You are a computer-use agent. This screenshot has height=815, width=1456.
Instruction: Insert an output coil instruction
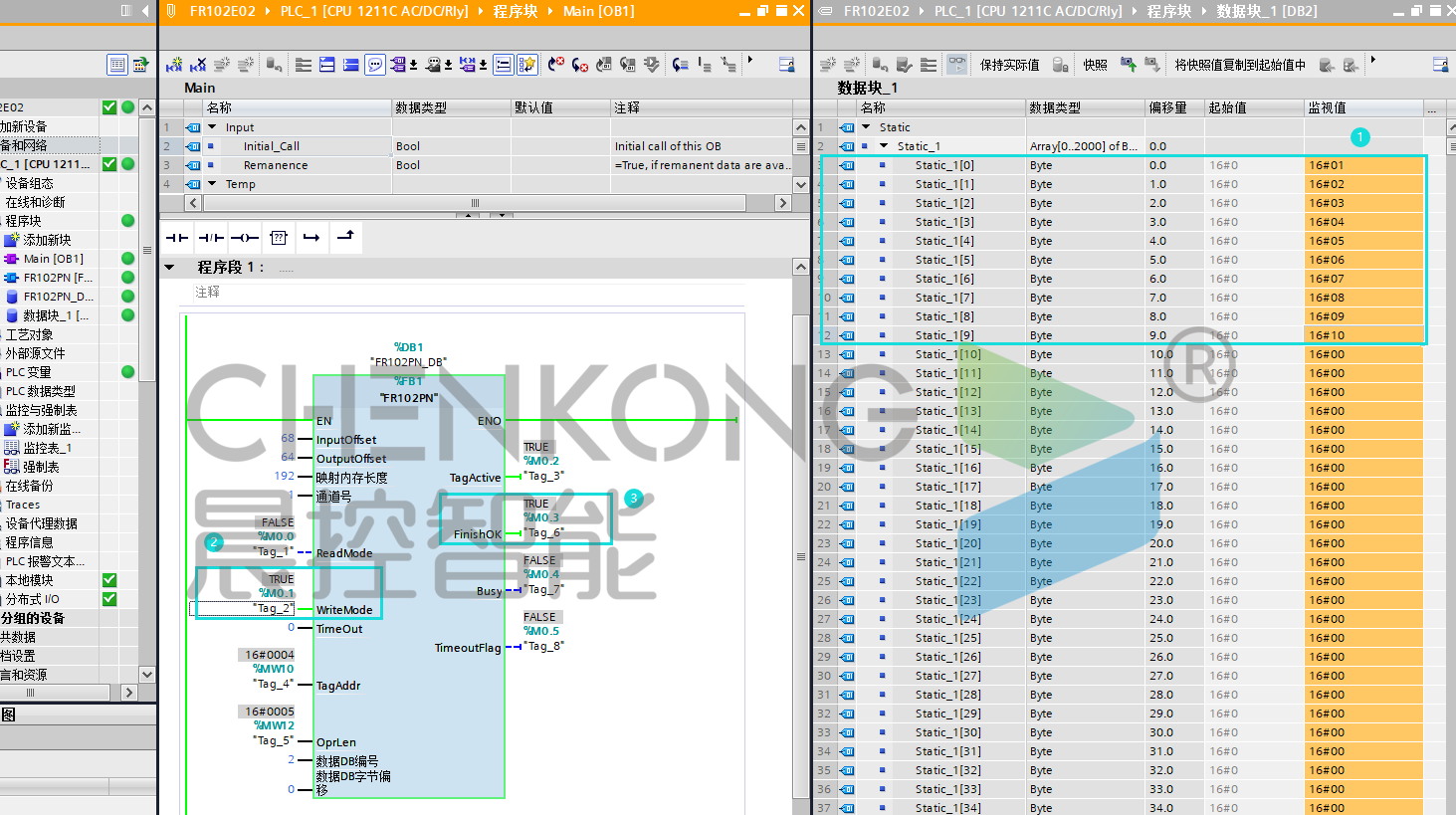tap(245, 238)
